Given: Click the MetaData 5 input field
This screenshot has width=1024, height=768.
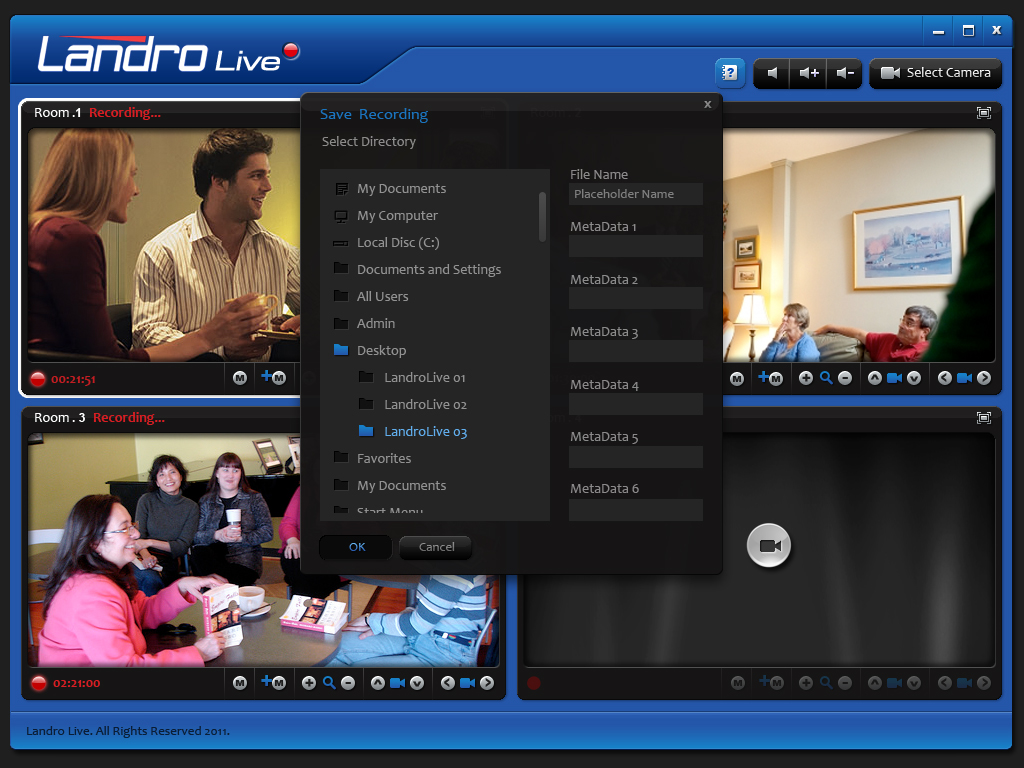Looking at the screenshot, I should (x=635, y=456).
